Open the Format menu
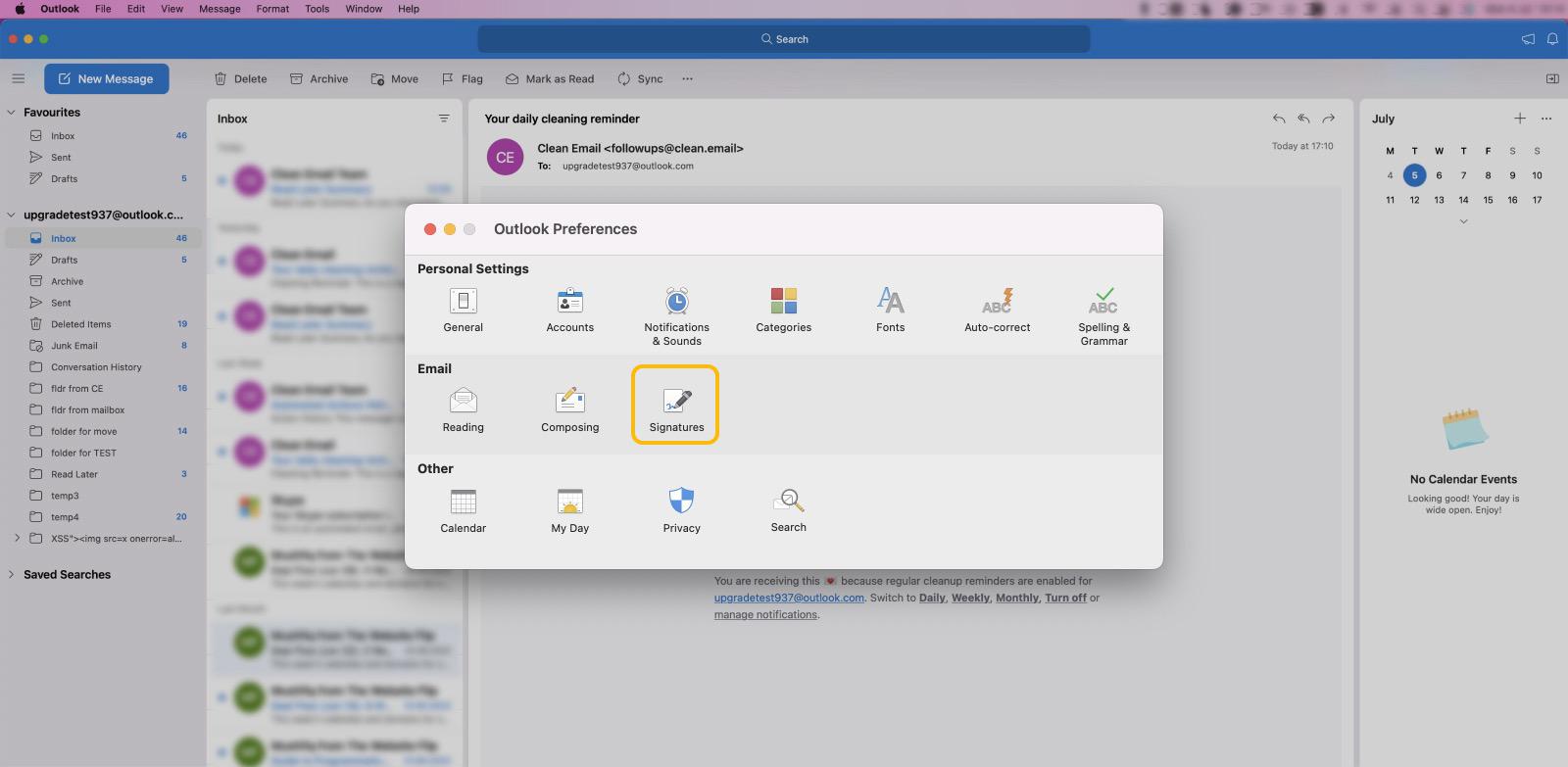Viewport: 1568px width, 767px height. [272, 9]
